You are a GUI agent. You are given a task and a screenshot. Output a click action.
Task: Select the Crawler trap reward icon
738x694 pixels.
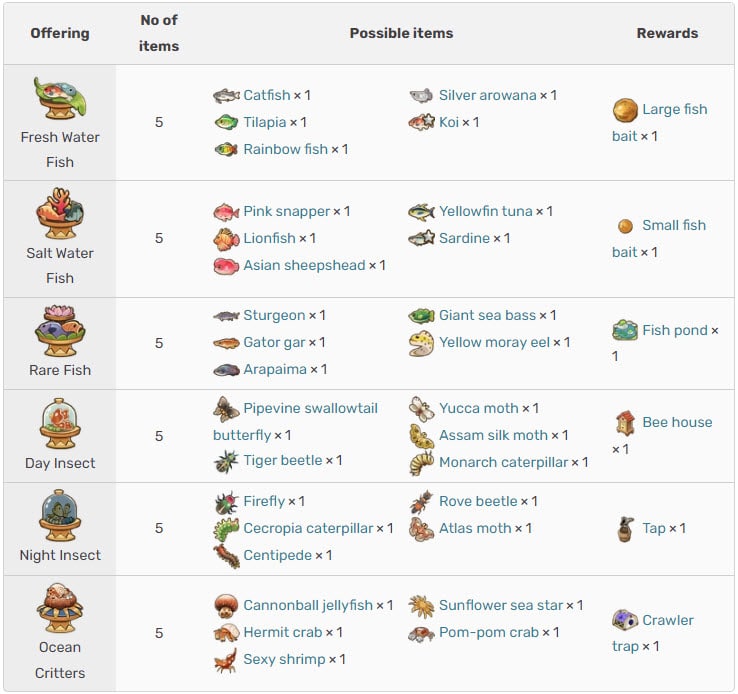pos(625,620)
